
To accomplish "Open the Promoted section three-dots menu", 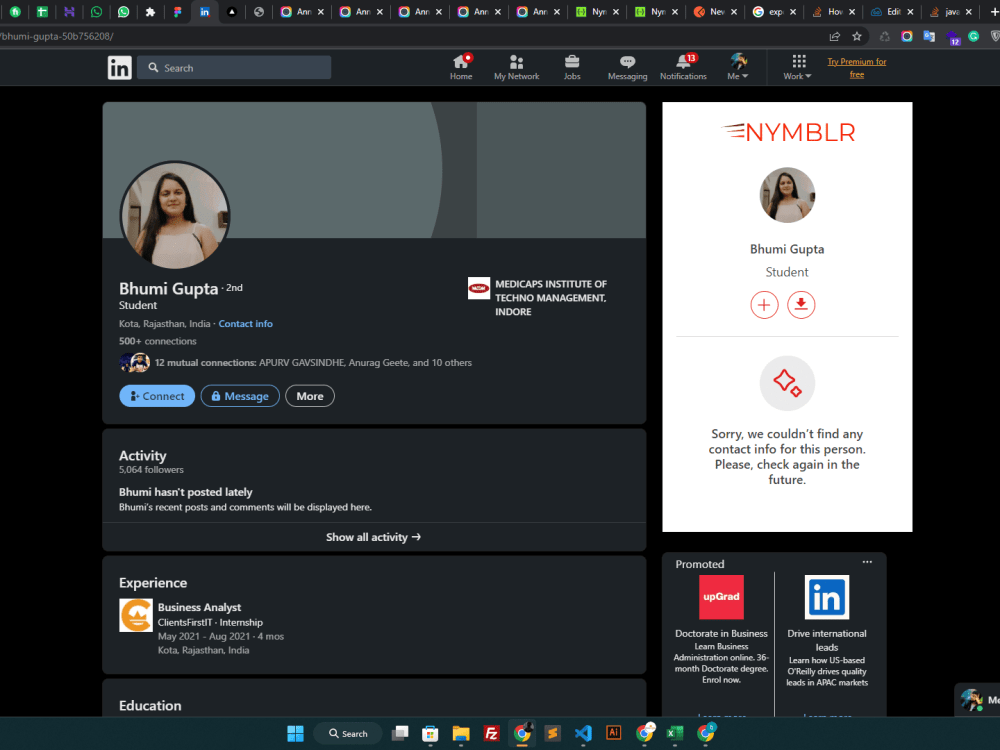I will [x=867, y=562].
